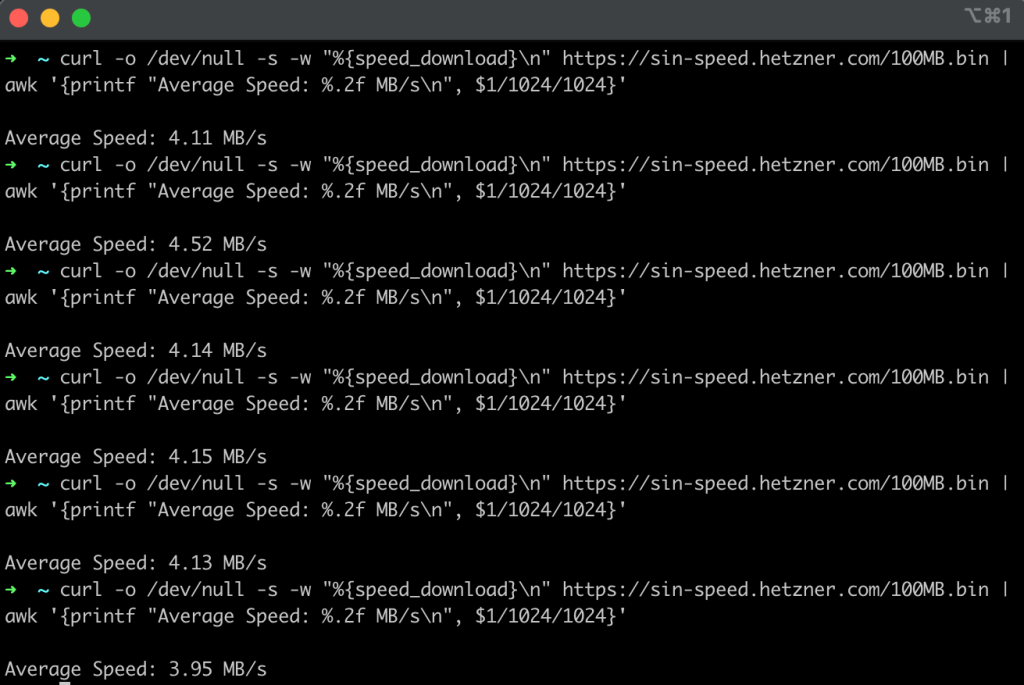Viewport: 1024px width, 685px height.
Task: Select the Average Speed: 4.13 MB/s line
Action: 136,563
